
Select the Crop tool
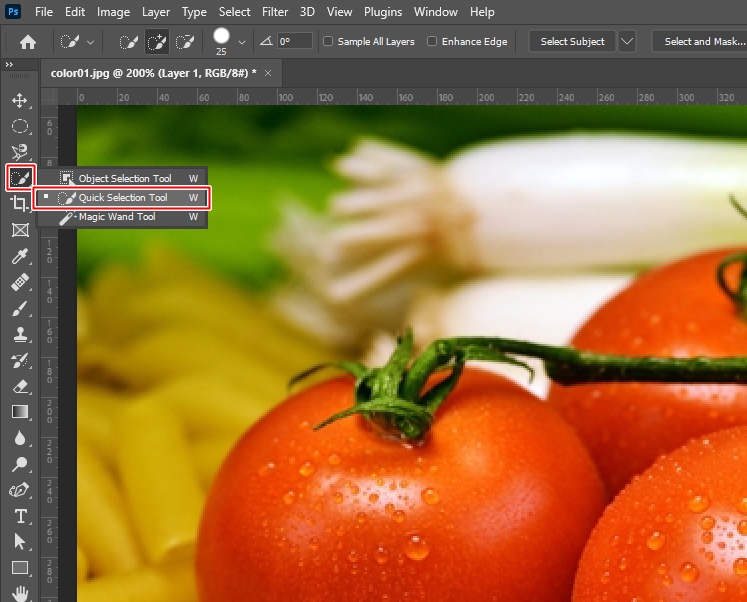tap(20, 204)
